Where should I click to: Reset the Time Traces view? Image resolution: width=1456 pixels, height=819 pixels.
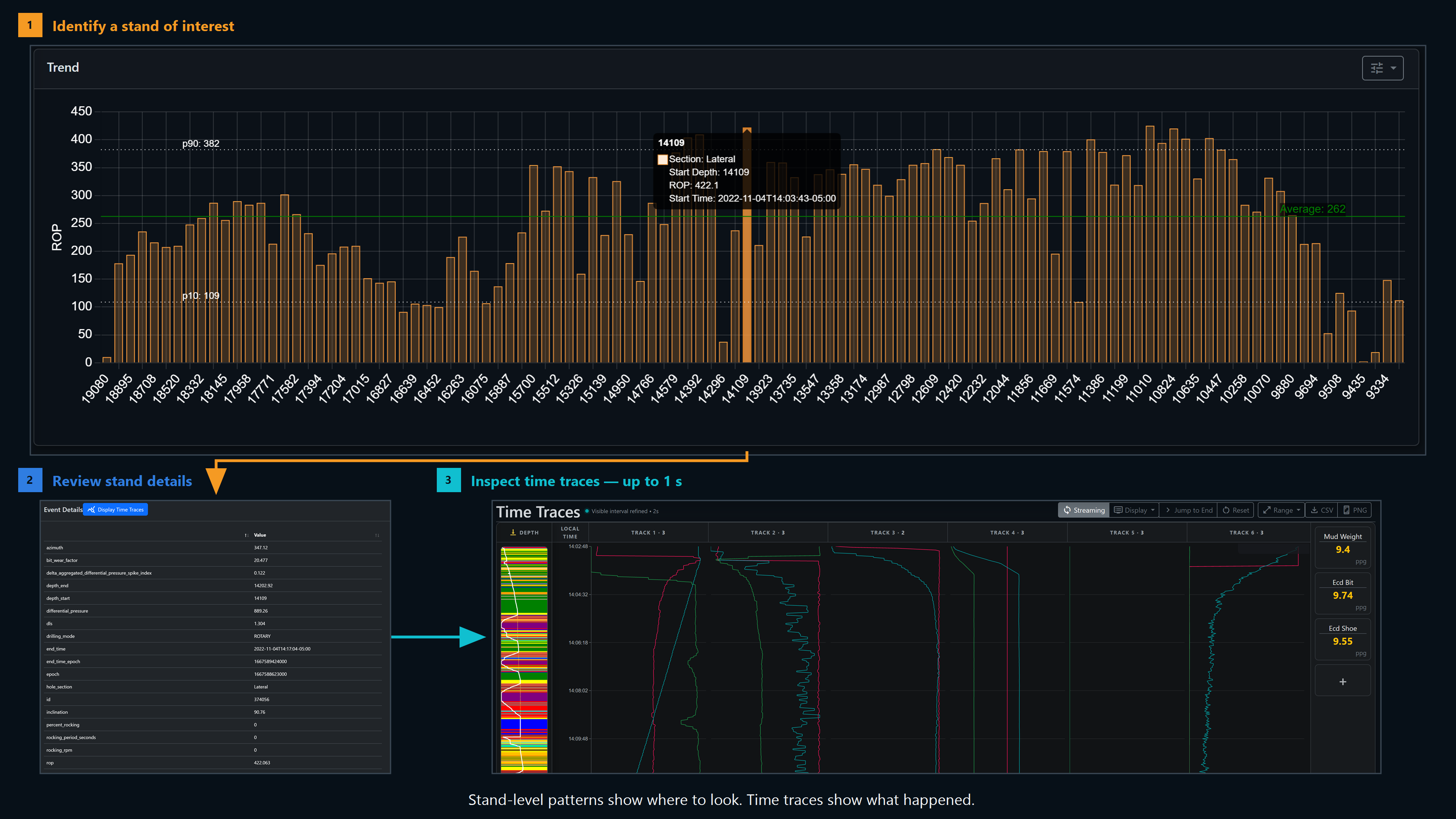tap(1236, 510)
